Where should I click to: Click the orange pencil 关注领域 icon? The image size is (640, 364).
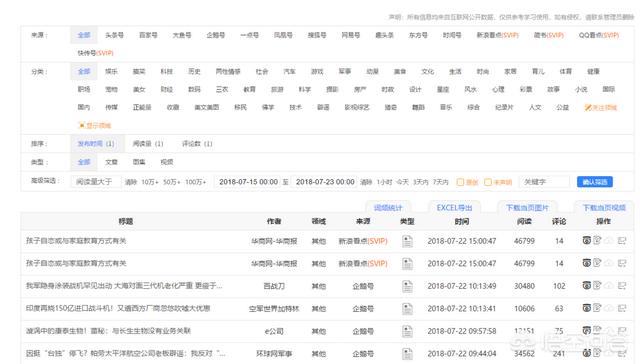pos(588,108)
